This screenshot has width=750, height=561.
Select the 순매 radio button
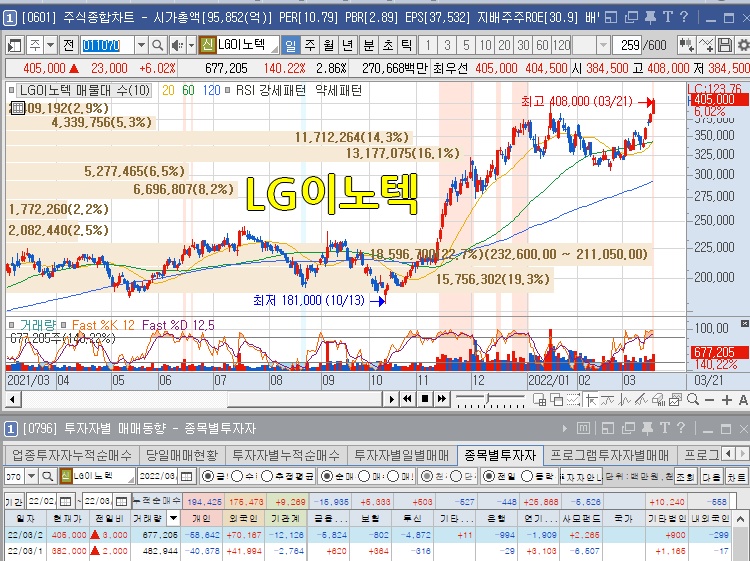pyautogui.click(x=326, y=476)
